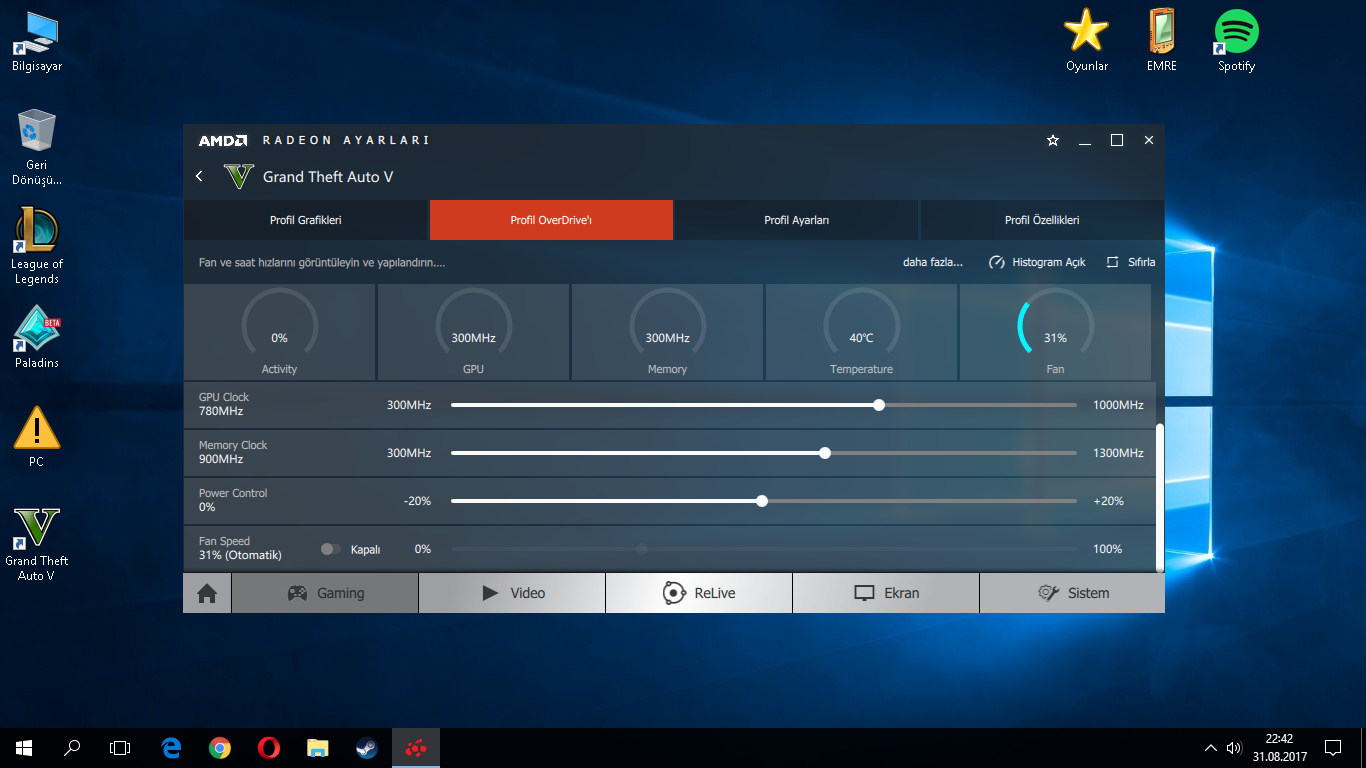
Task: Show hidden system tray icons
Action: point(1211,747)
